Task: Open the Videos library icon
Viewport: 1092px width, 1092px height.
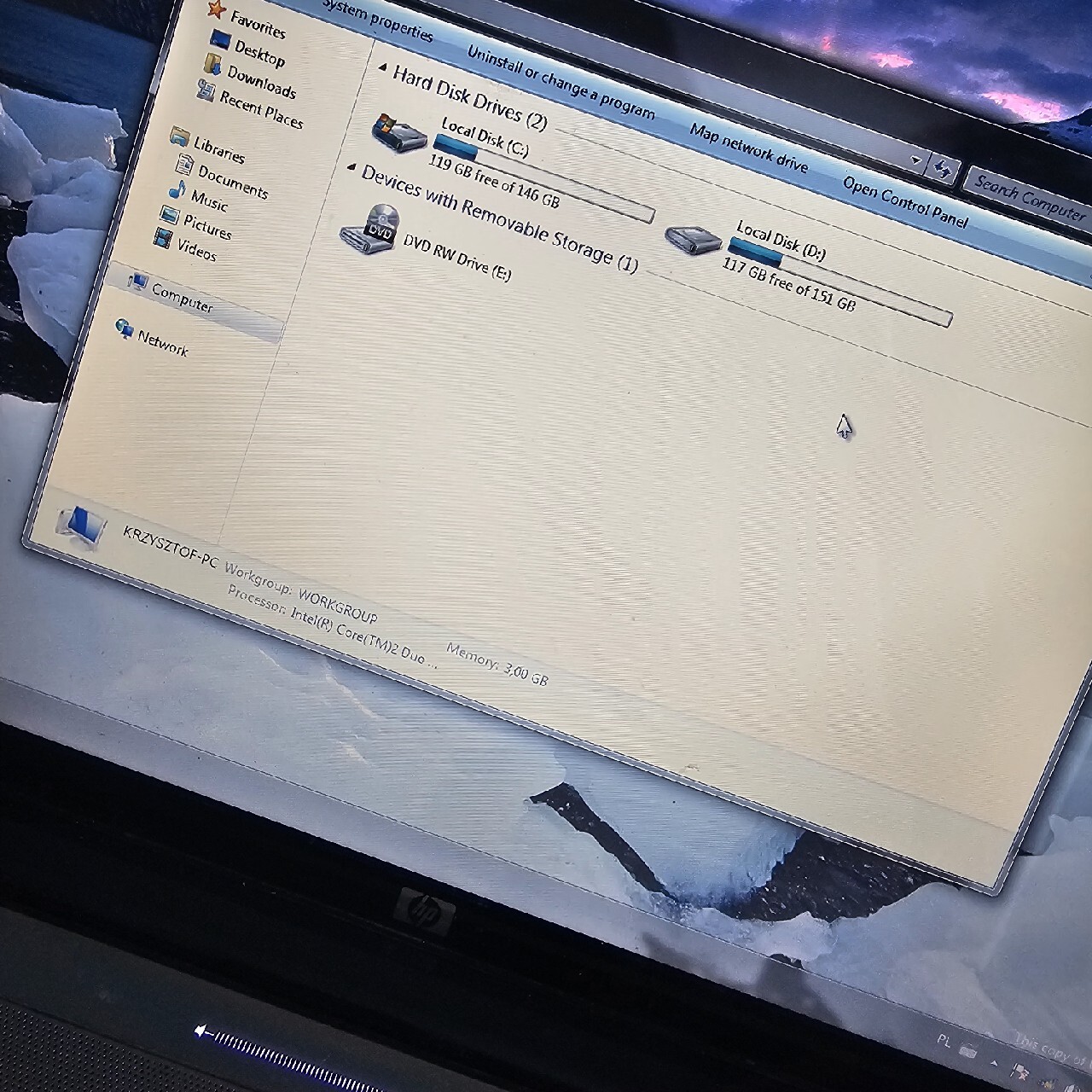Action: click(163, 238)
